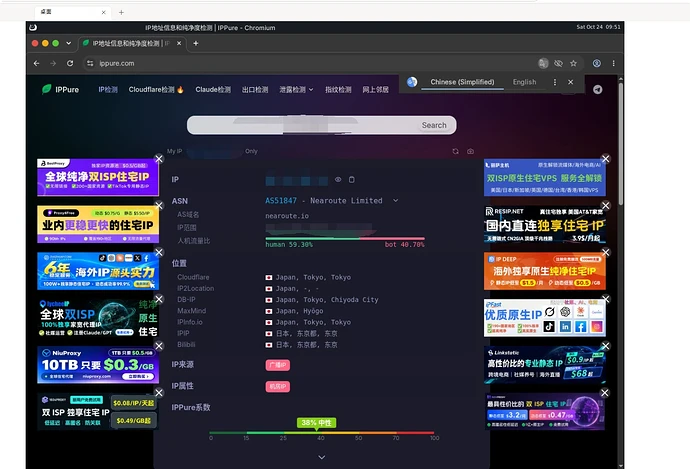Click the screenshot camera icon beside My IP
The image size is (690, 469).
tap(470, 151)
